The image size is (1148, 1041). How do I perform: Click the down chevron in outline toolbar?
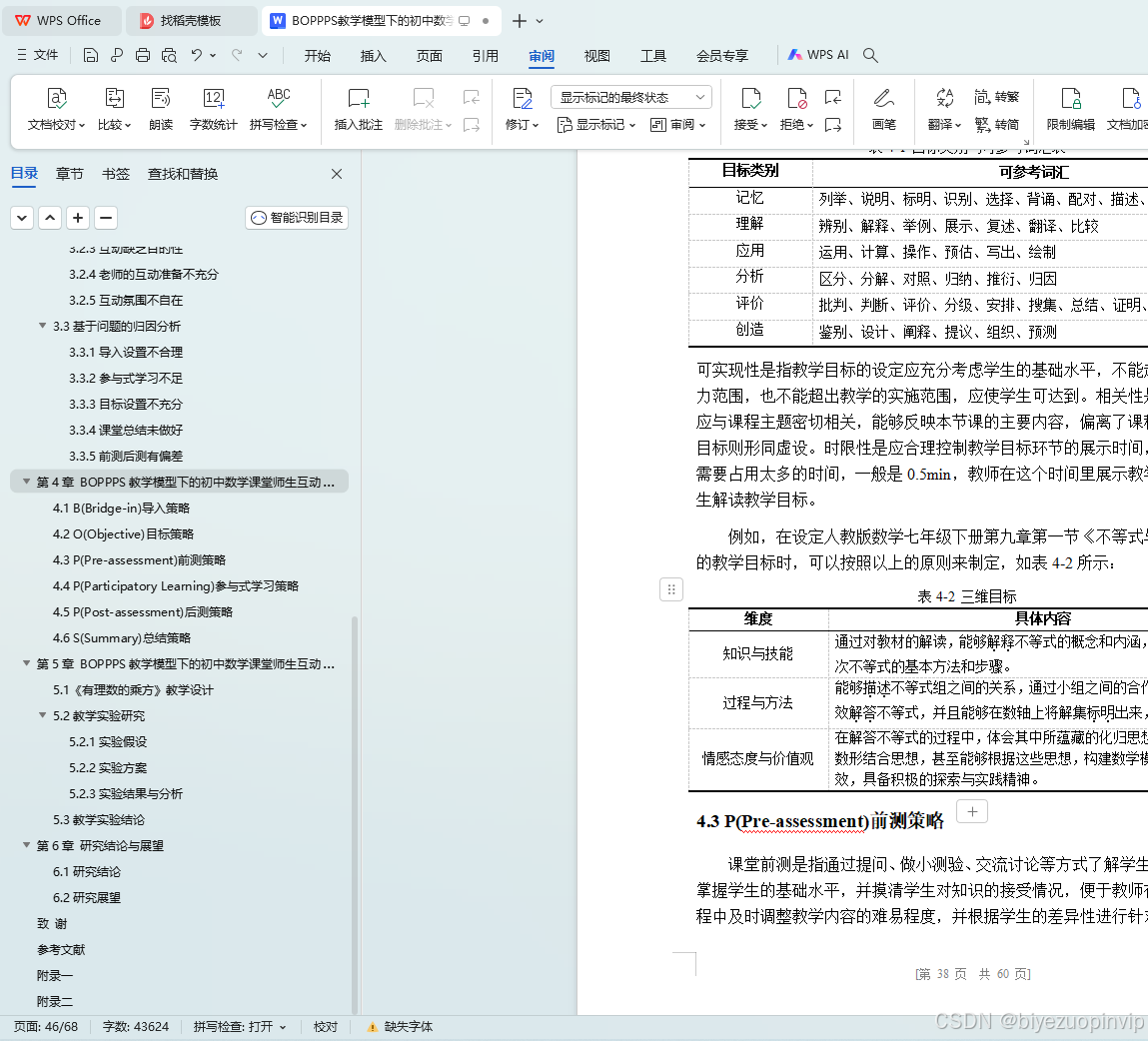tap(22, 218)
